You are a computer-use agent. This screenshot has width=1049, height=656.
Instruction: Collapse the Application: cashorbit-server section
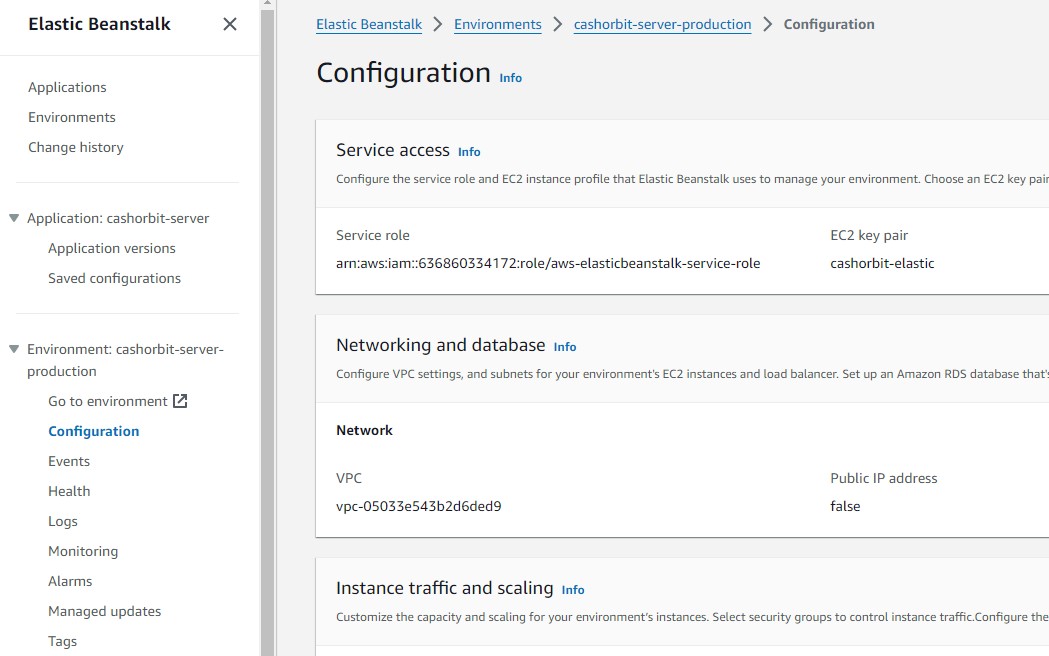coord(14,218)
